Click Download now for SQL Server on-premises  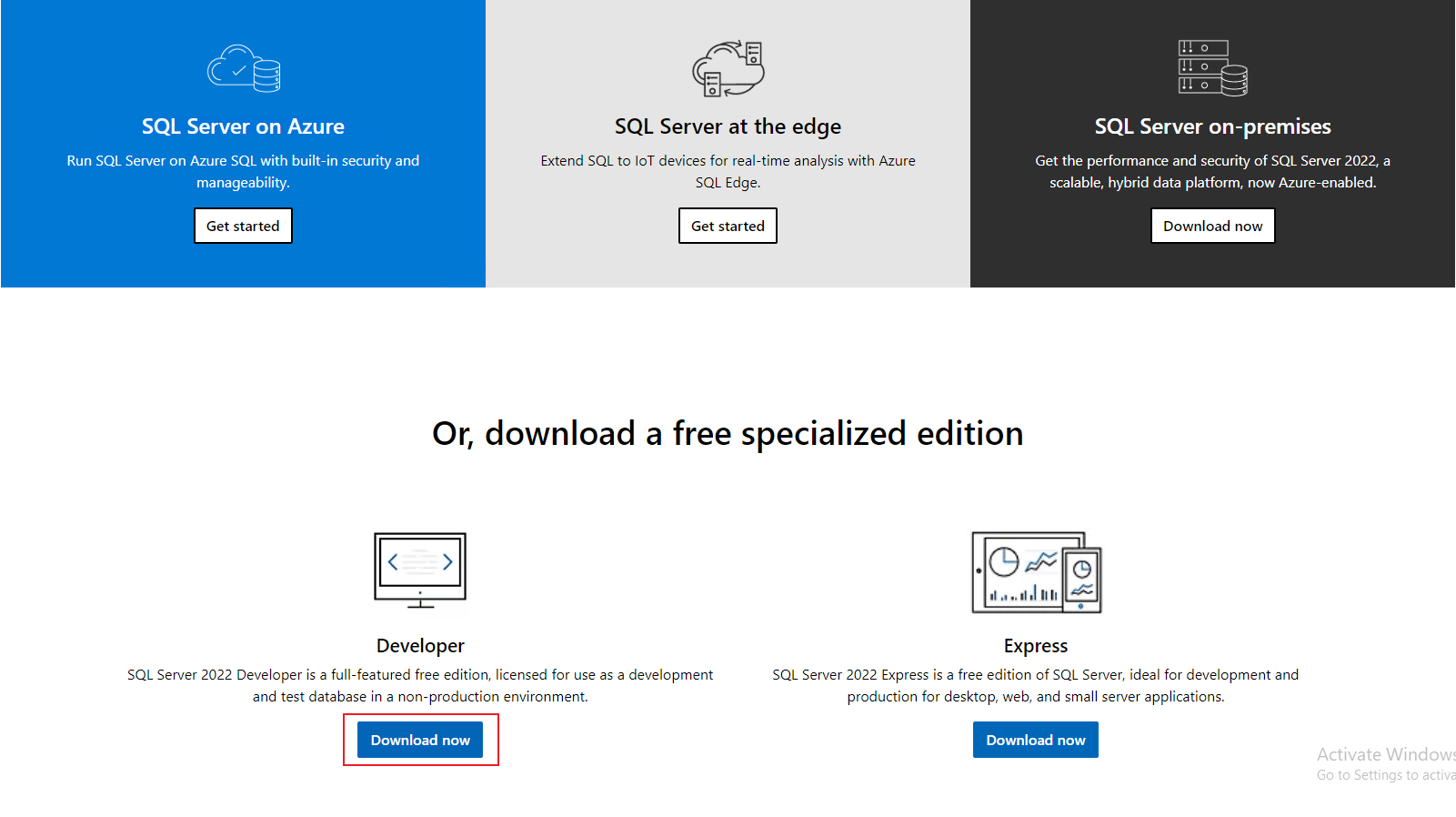(1213, 226)
